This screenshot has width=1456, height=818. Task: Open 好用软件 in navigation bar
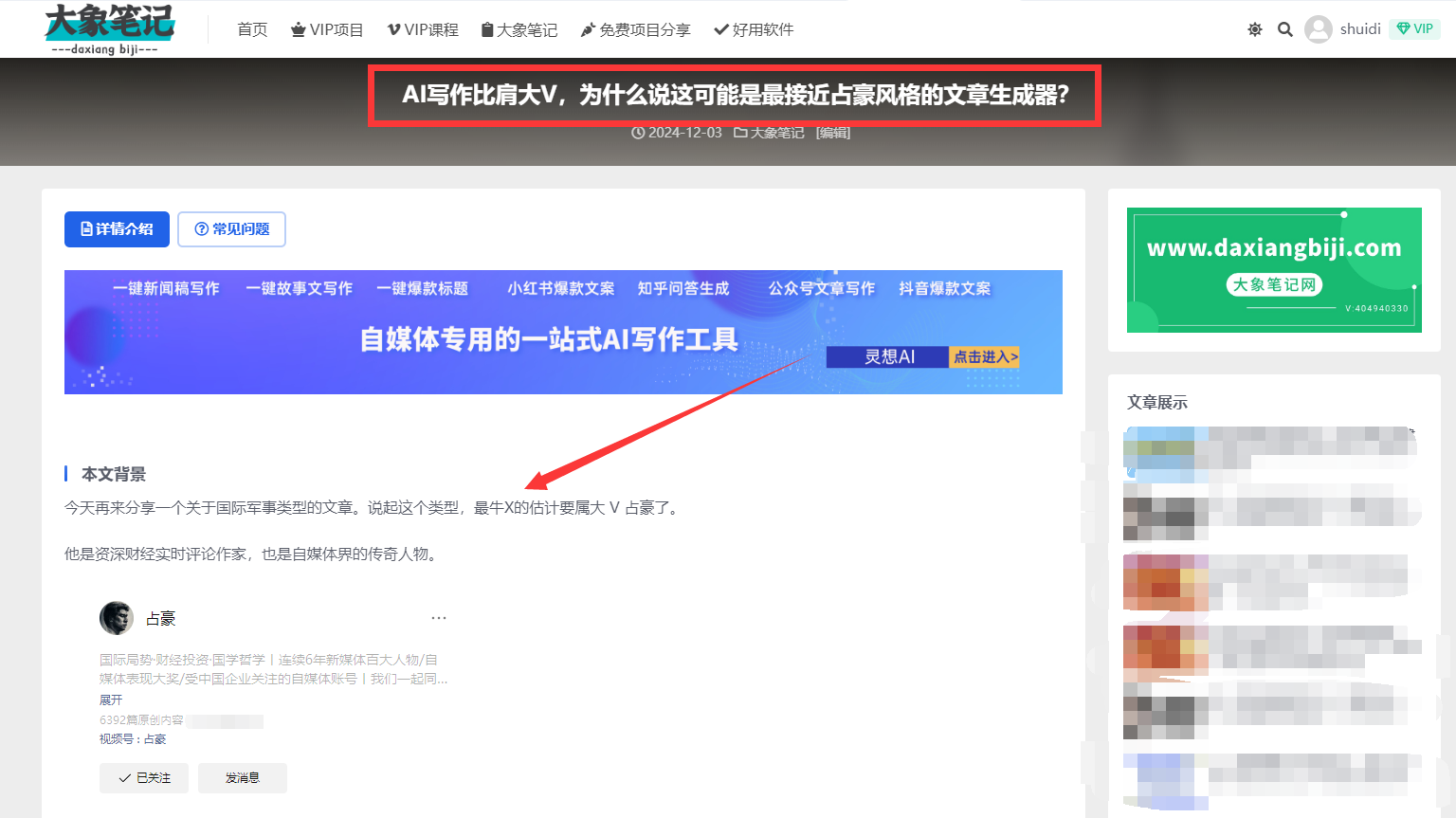coord(754,29)
